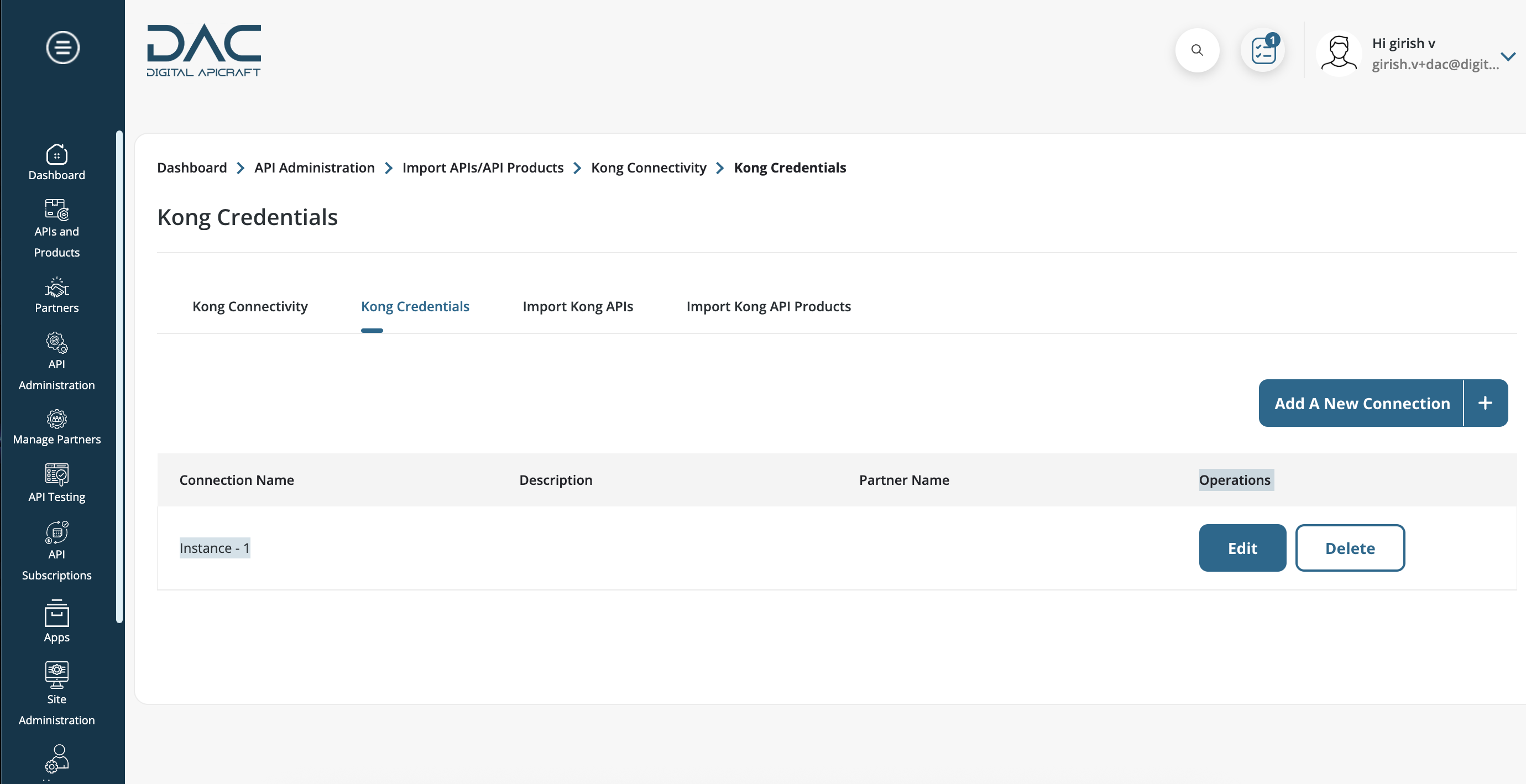Click the sidebar vertical scrollbar
Viewport: 1526px width, 784px height.
[x=119, y=377]
